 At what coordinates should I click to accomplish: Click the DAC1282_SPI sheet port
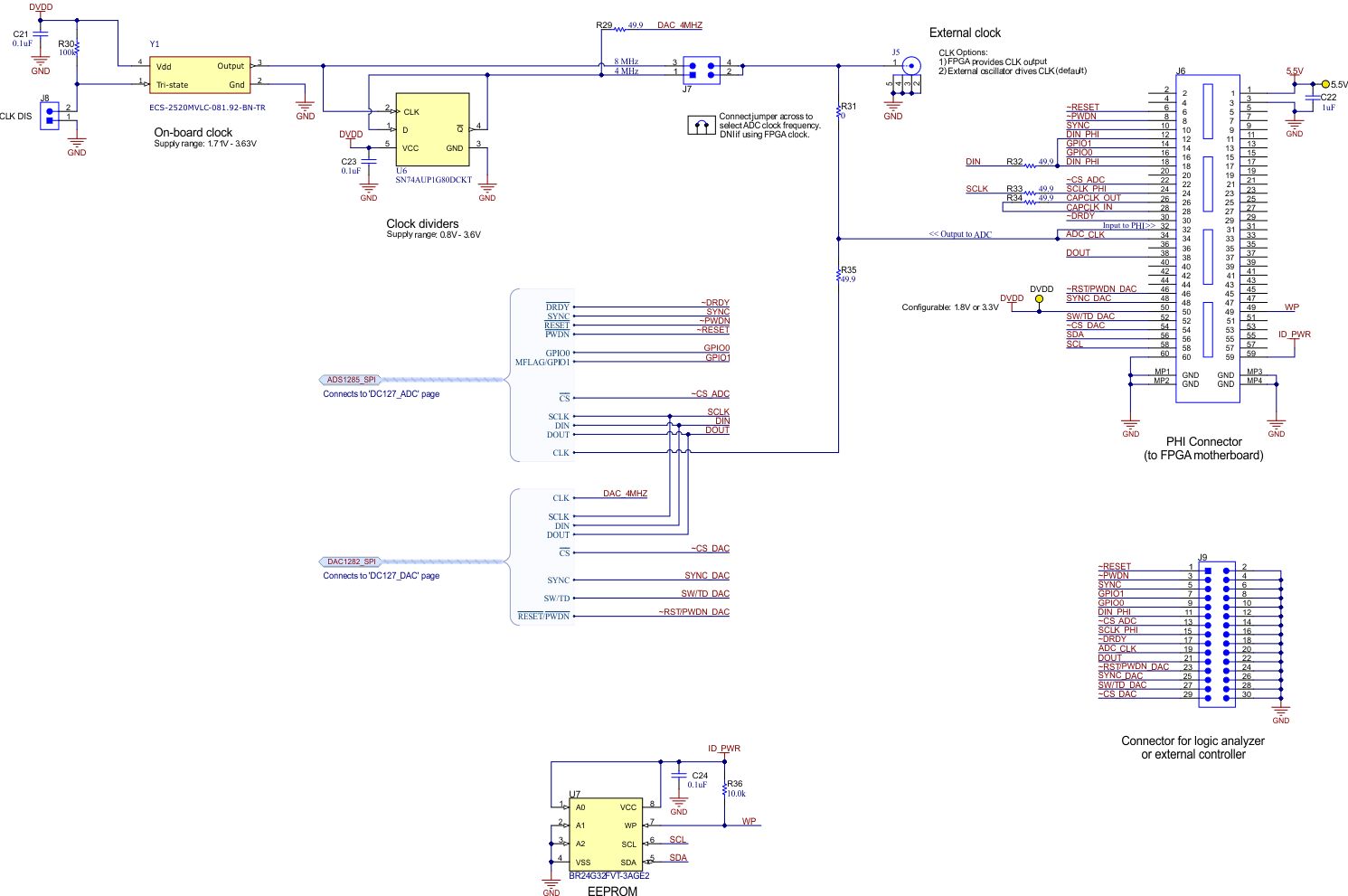click(351, 561)
